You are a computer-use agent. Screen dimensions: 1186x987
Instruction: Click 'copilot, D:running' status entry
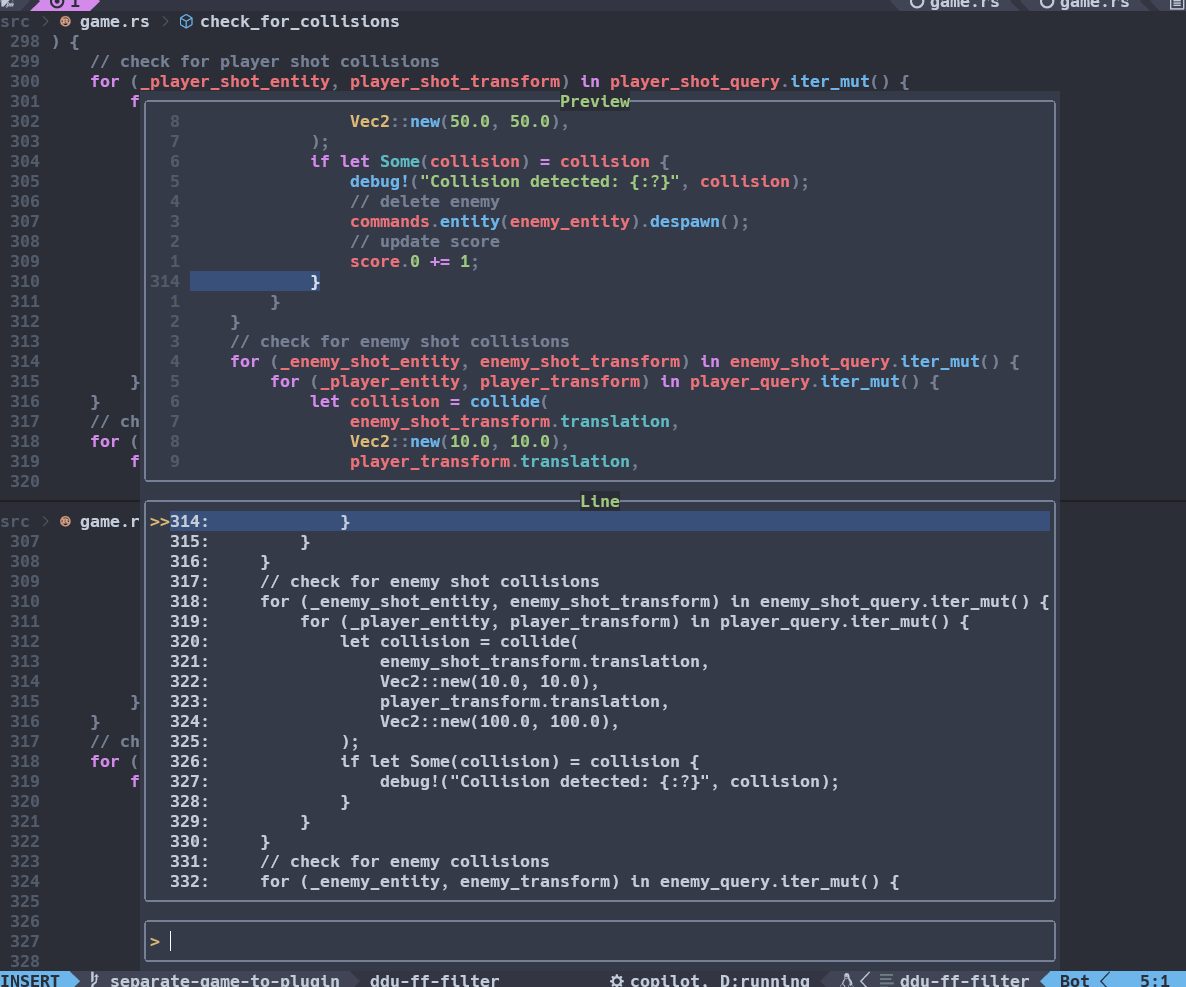pyautogui.click(x=719, y=980)
